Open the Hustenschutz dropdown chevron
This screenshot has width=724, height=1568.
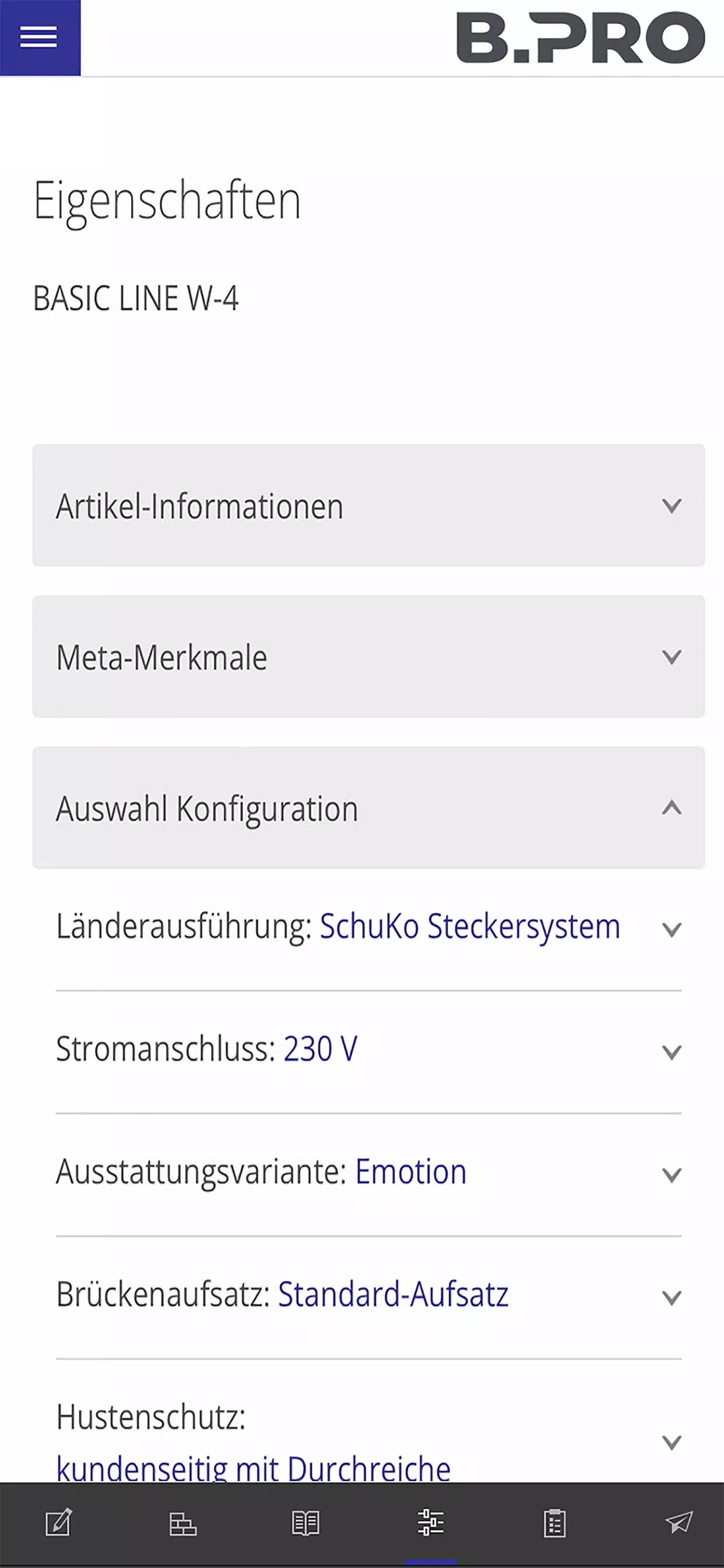click(672, 1442)
